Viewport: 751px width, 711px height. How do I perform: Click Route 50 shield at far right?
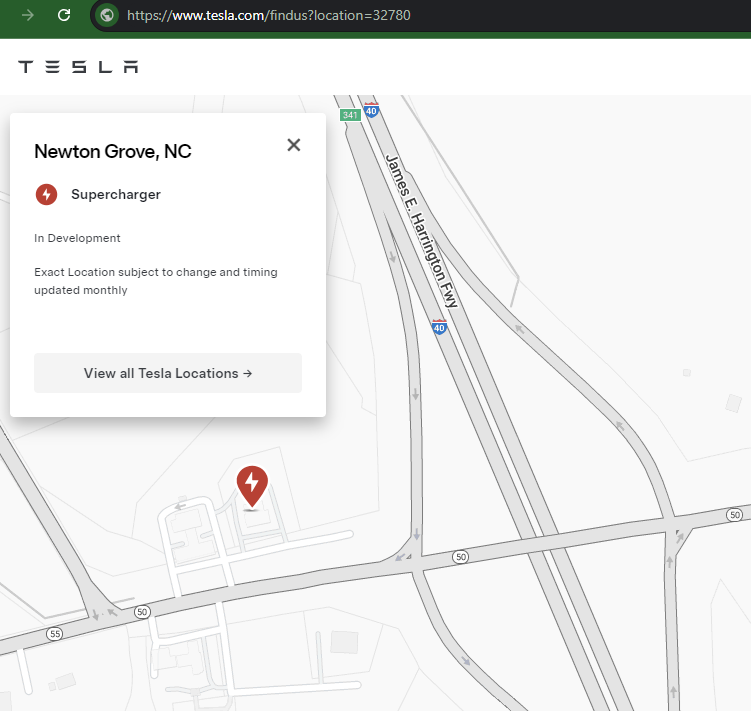pyautogui.click(x=734, y=515)
